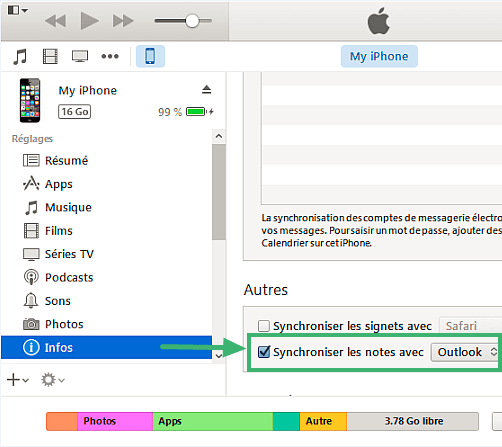
Task: Click the Musique note icon
Action: 32,207
